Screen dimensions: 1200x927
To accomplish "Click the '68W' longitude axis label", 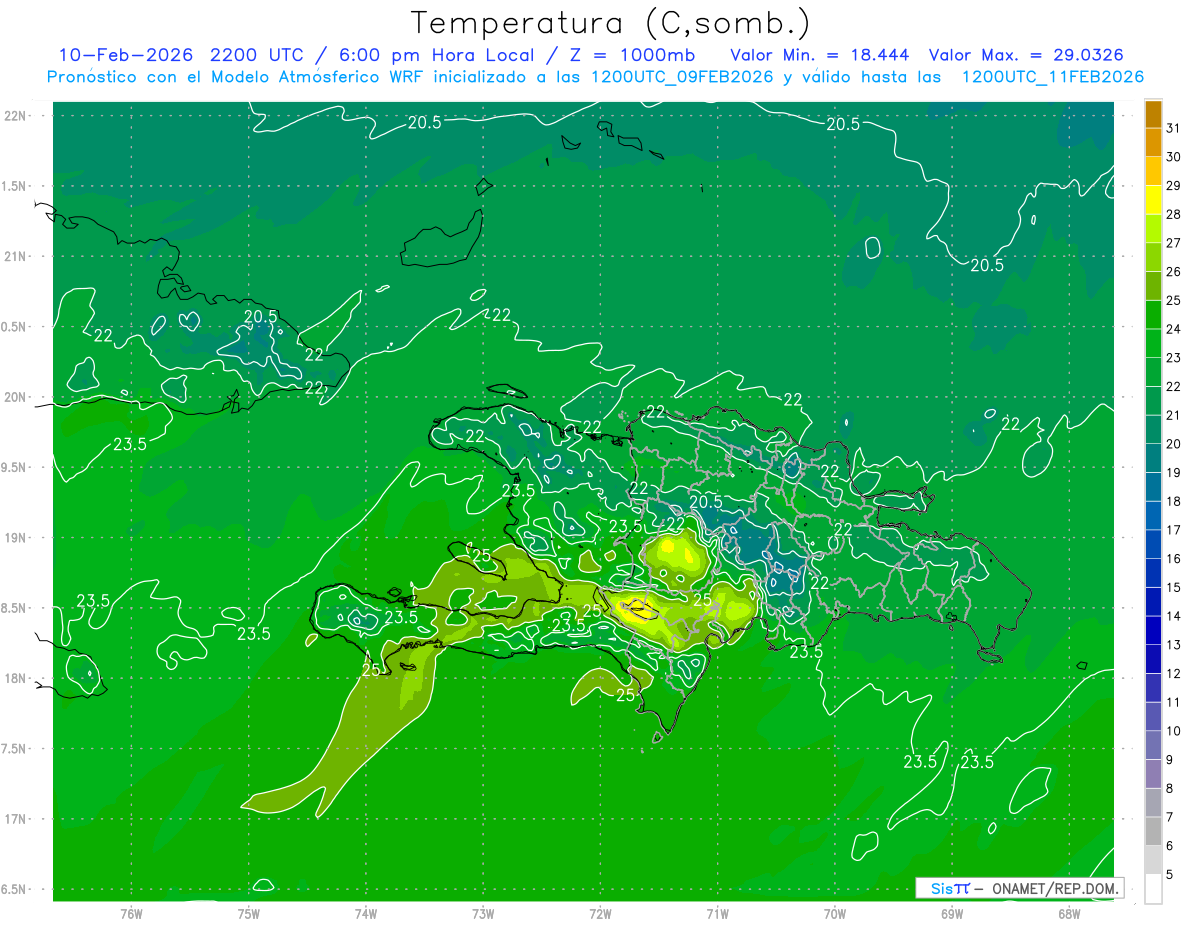I will click(x=1069, y=913).
